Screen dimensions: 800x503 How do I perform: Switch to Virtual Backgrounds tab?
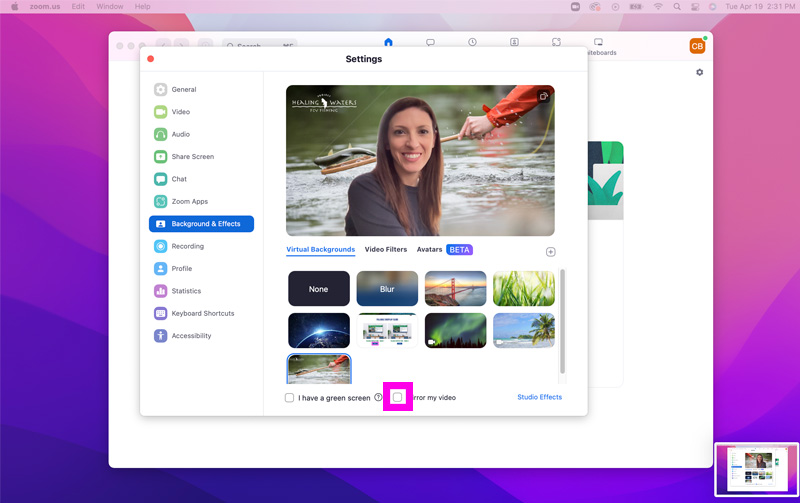tap(320, 249)
